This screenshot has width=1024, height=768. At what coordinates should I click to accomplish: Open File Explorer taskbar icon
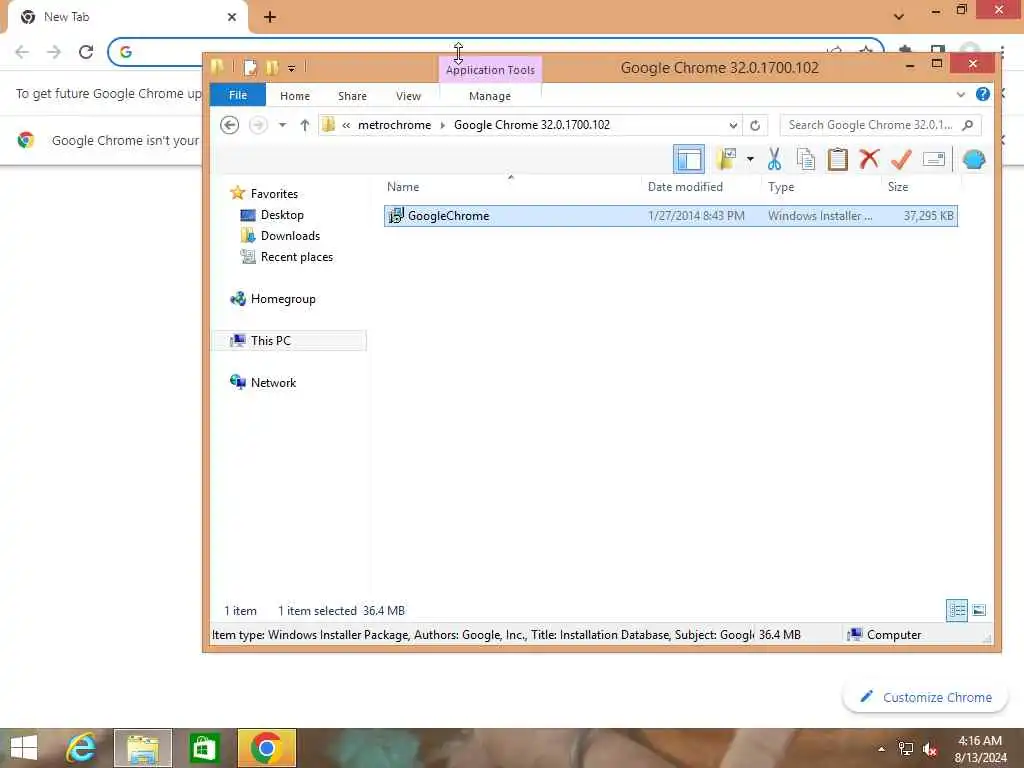pos(143,748)
